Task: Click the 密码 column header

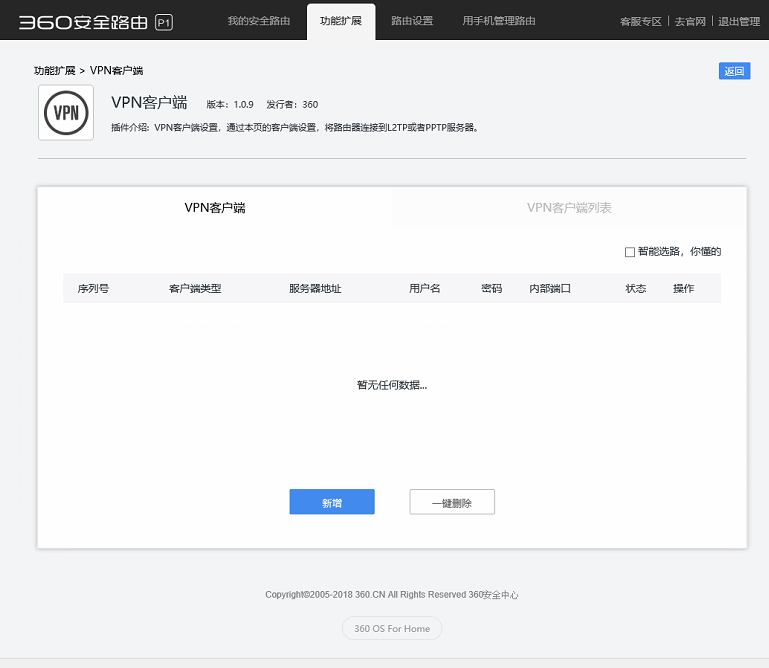Action: [x=491, y=288]
